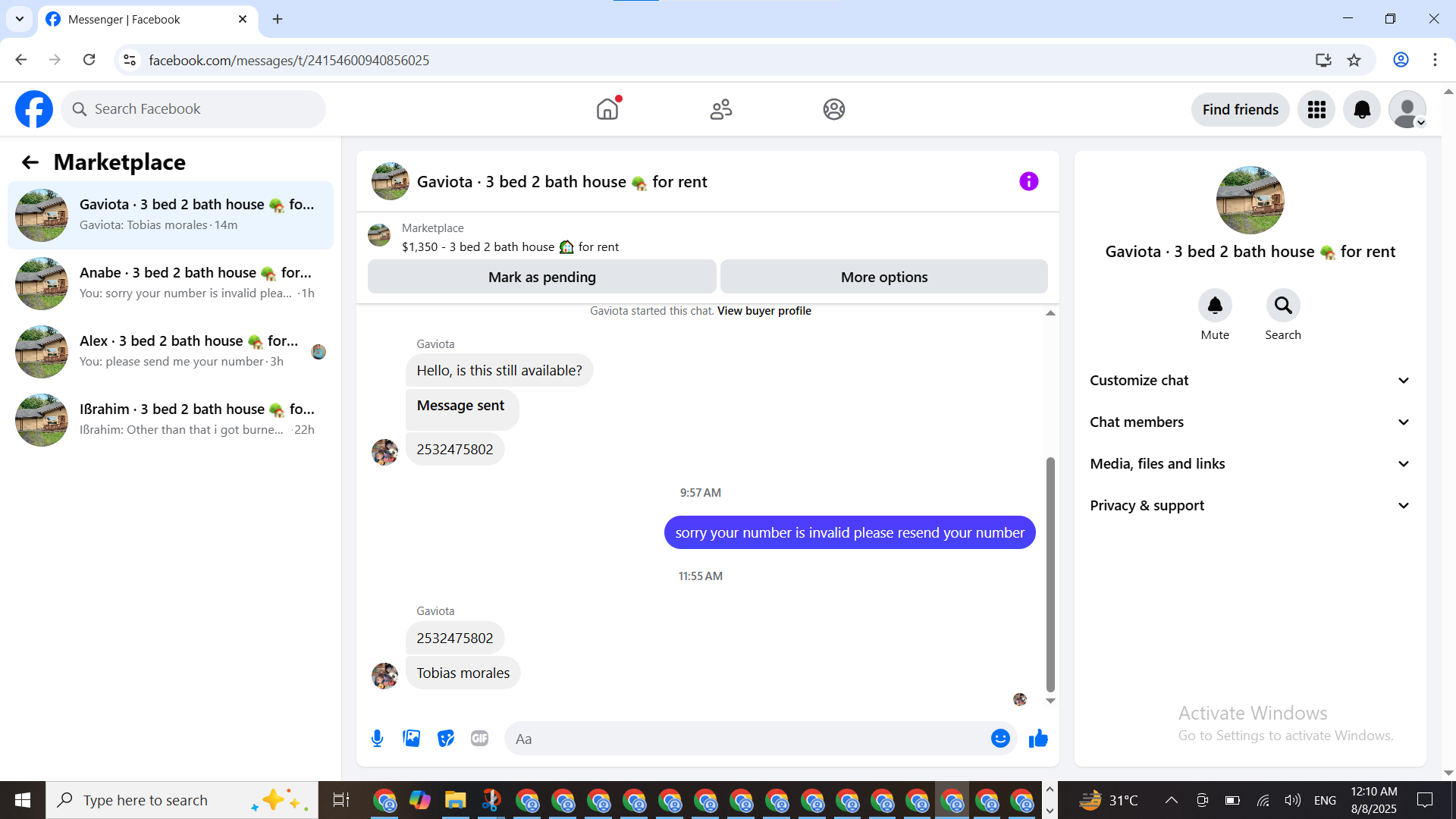
Task: Expand Media, files and links
Action: click(1250, 464)
